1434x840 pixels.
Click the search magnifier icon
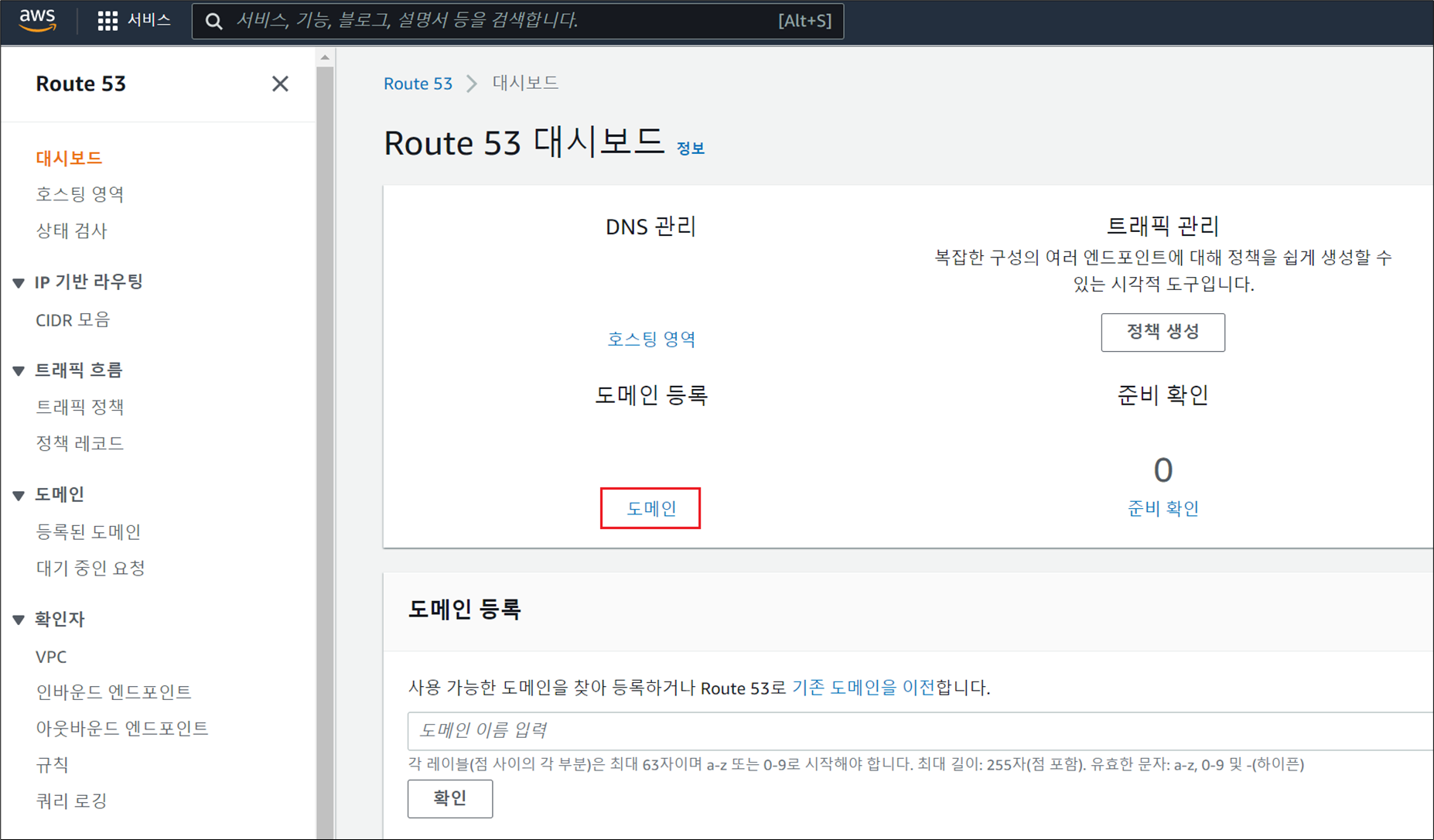point(214,21)
